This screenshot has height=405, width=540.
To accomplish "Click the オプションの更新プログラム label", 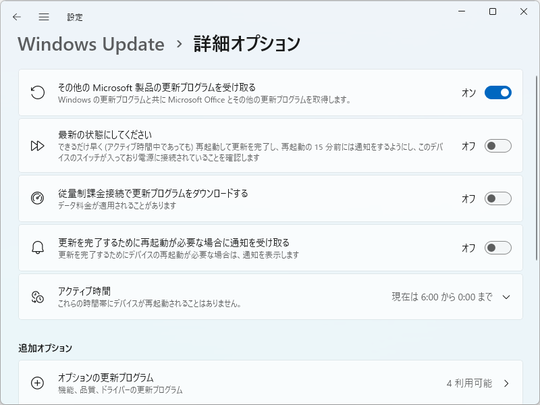I will pyautogui.click(x=106, y=377).
